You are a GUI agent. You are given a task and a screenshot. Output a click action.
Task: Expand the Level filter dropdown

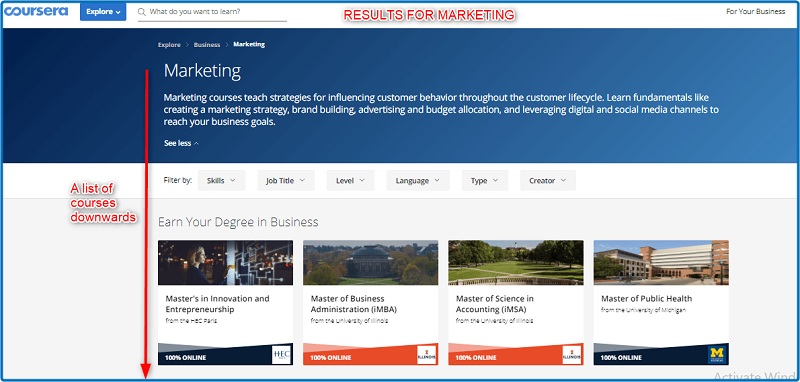(x=351, y=181)
